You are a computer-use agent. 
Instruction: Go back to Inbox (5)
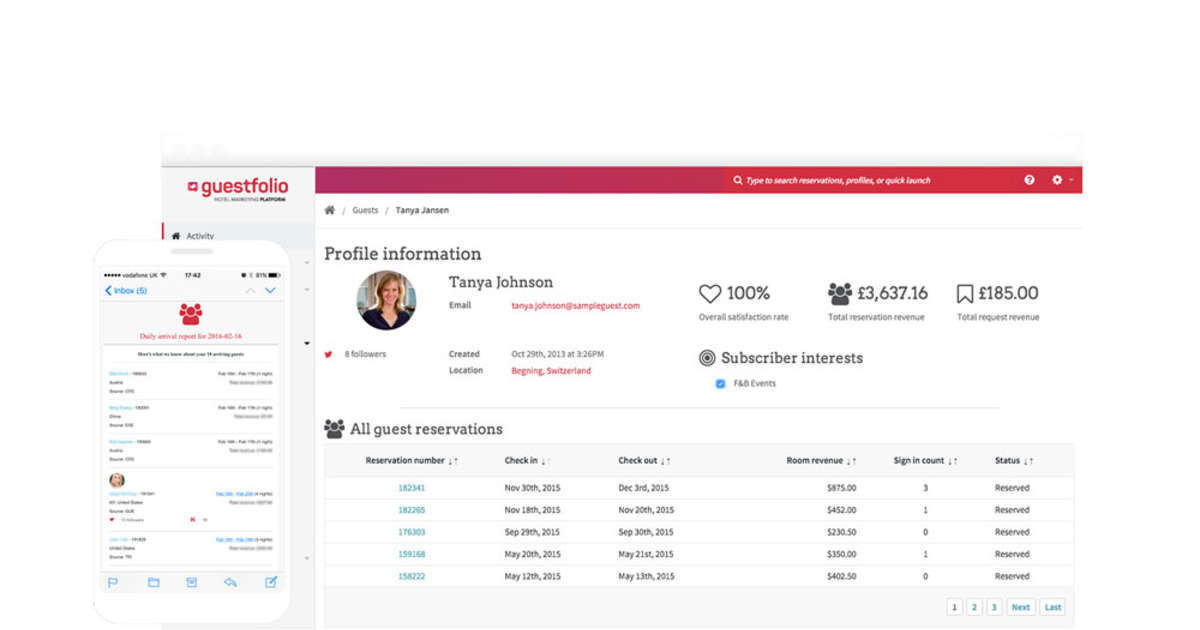point(130,289)
